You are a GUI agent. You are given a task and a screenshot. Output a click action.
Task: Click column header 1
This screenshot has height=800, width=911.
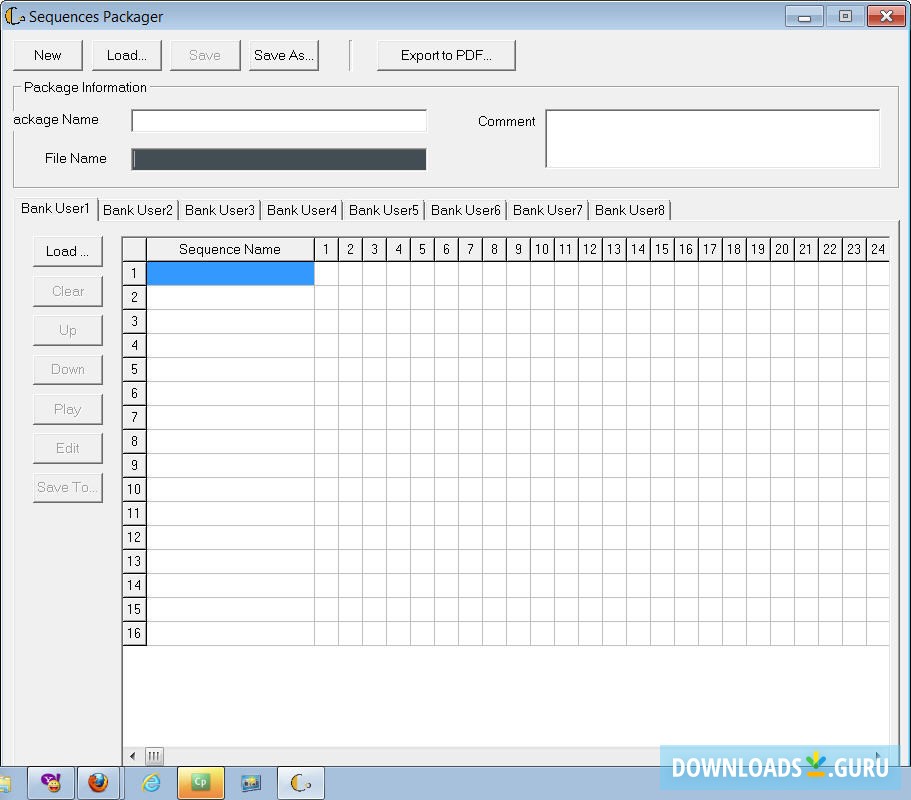327,249
